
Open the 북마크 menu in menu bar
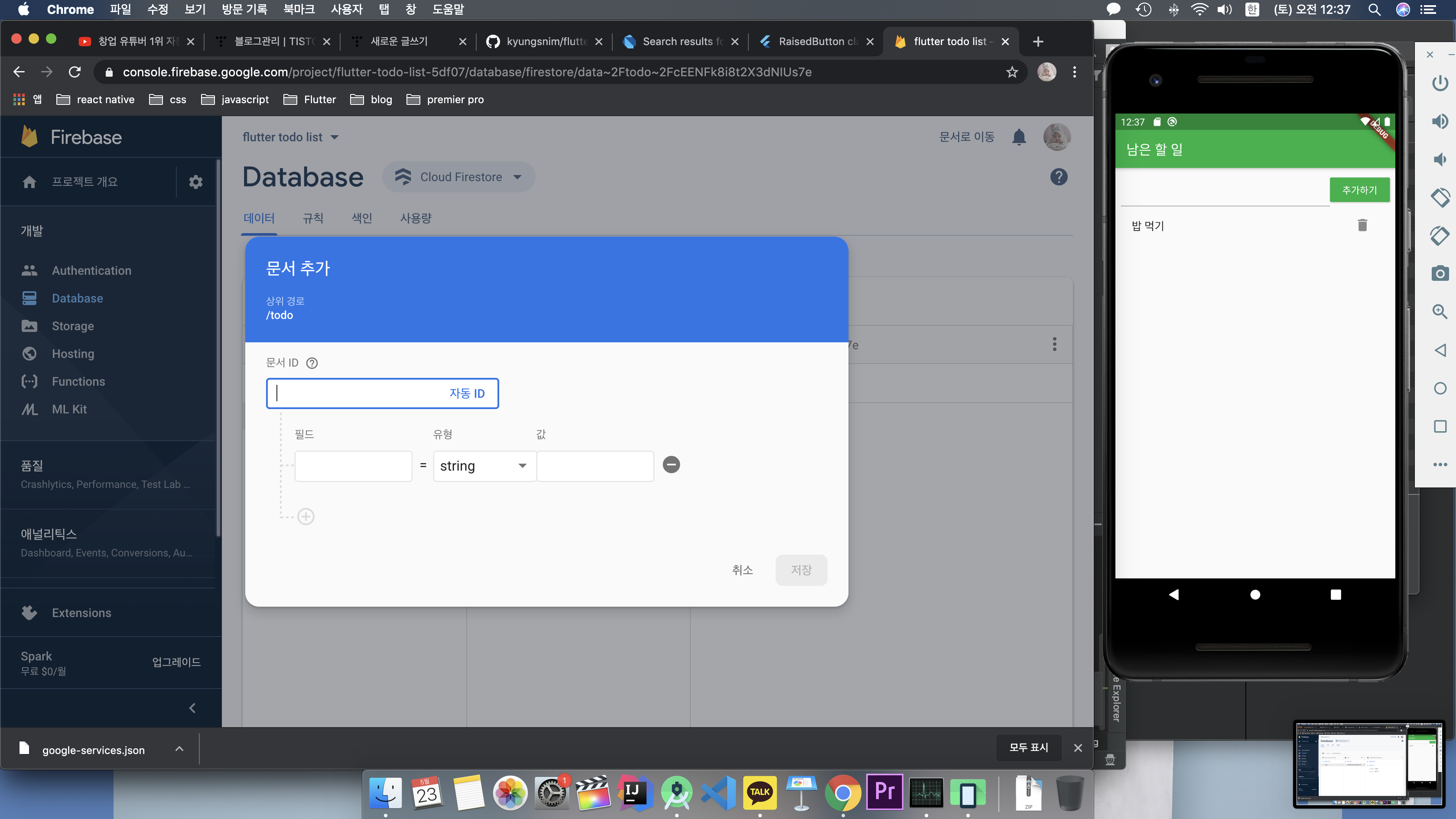(299, 9)
